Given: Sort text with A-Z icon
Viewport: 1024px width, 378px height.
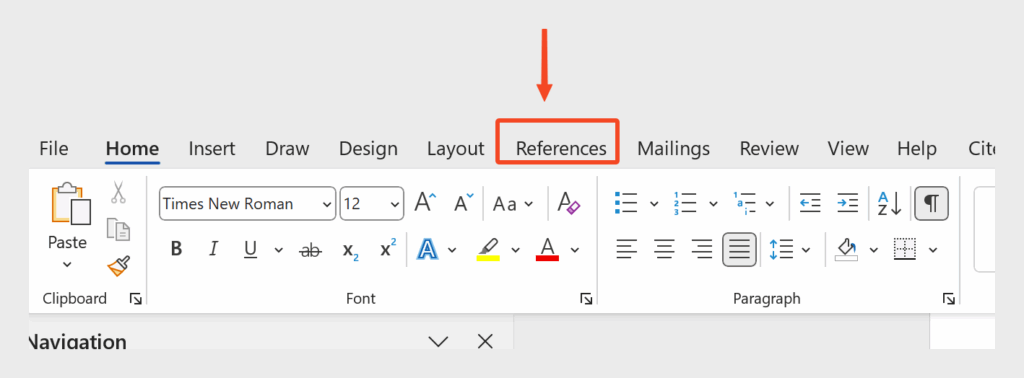Looking at the screenshot, I should point(889,203).
